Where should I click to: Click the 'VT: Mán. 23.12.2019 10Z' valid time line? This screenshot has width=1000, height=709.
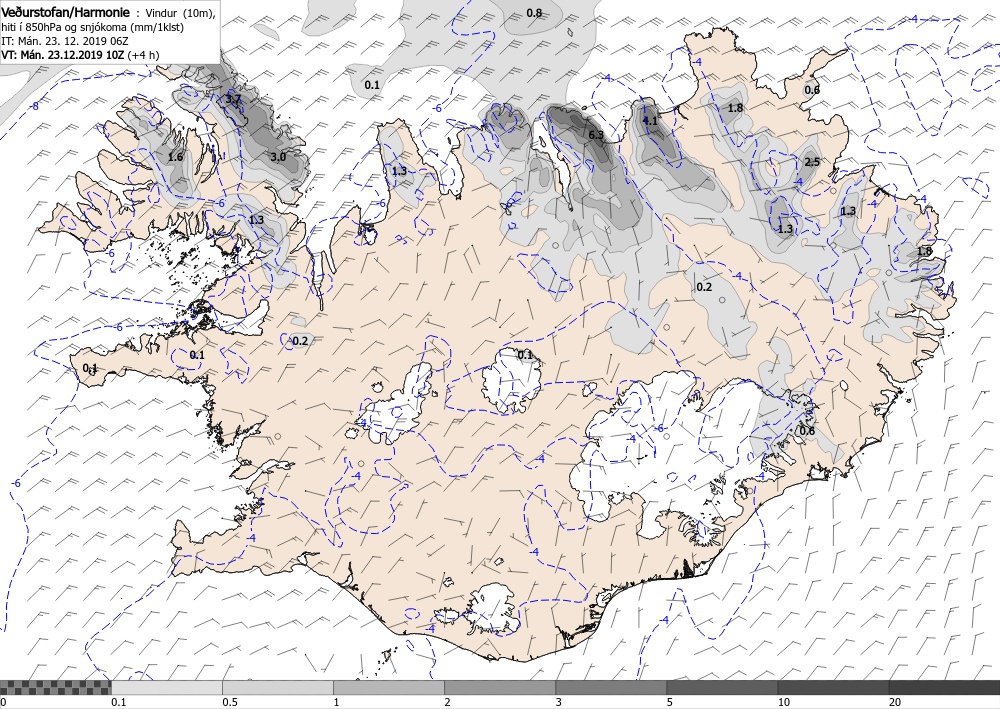point(81,55)
